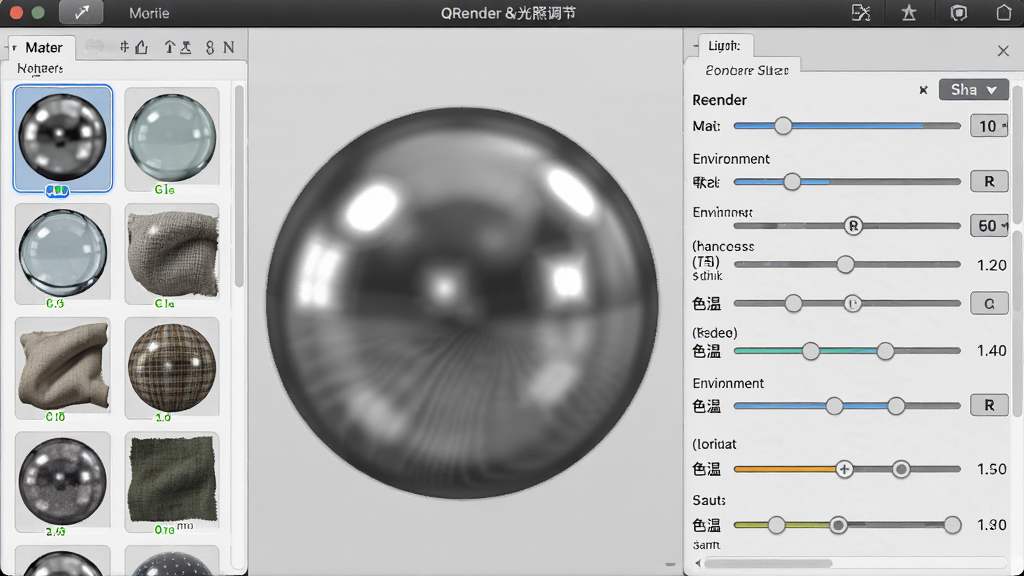Click the house-shaped icon in material toolbar
This screenshot has width=1024, height=576.
142,47
